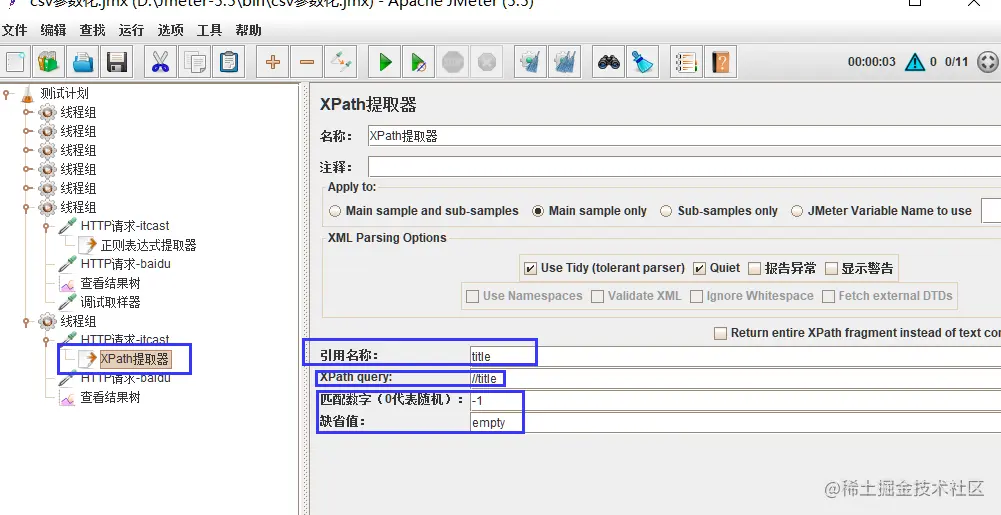This screenshot has height=515, width=1001.
Task: Open the 运行 menu
Action: click(x=132, y=30)
